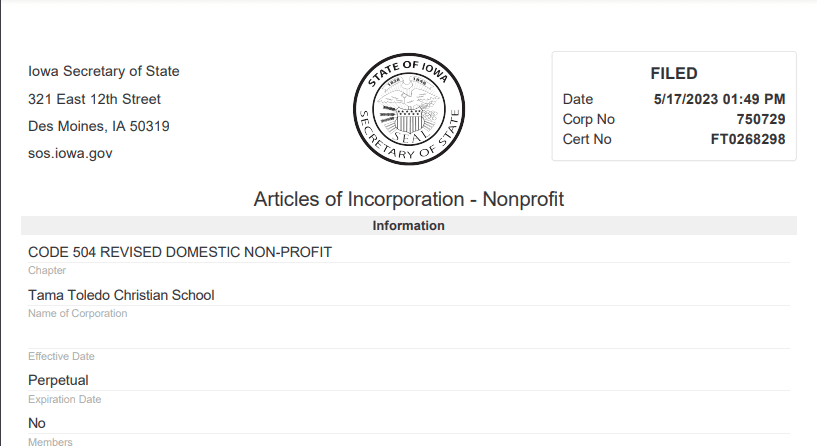The image size is (817, 446).
Task: Click the Chapter field label
Action: click(x=47, y=271)
